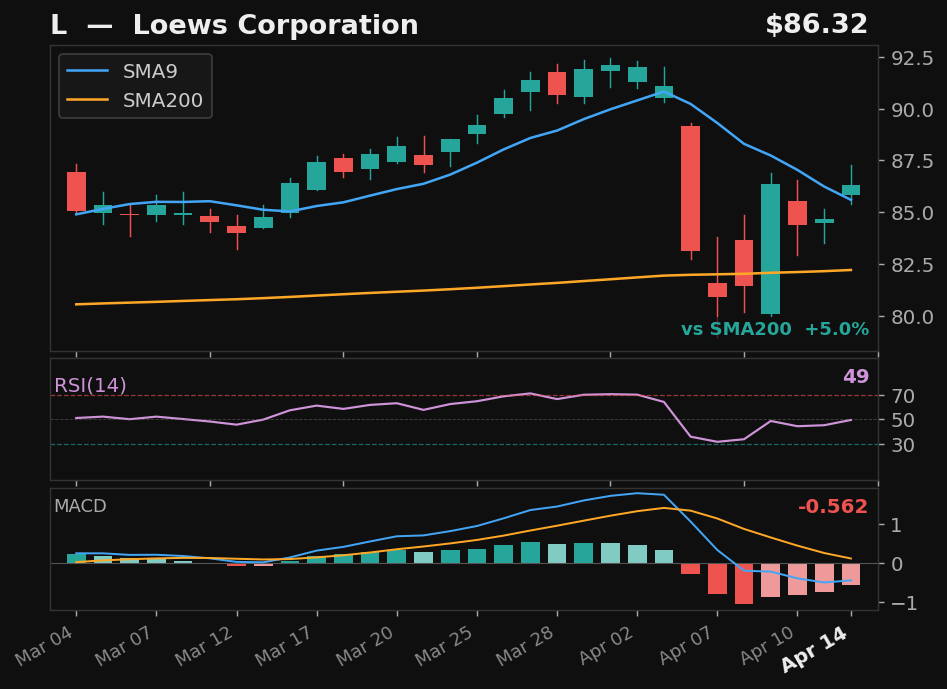Click the "92.5" price axis label
This screenshot has width=947, height=689.
pyautogui.click(x=912, y=59)
